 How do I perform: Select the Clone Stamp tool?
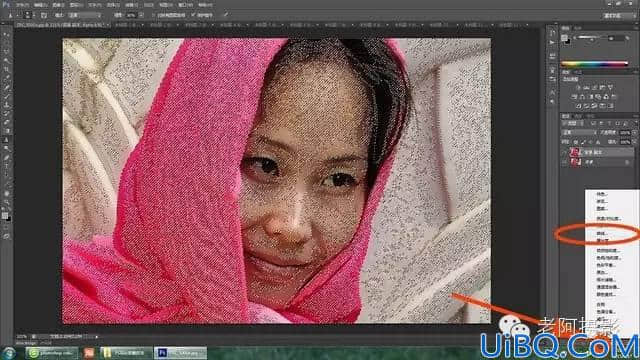(x=7, y=104)
